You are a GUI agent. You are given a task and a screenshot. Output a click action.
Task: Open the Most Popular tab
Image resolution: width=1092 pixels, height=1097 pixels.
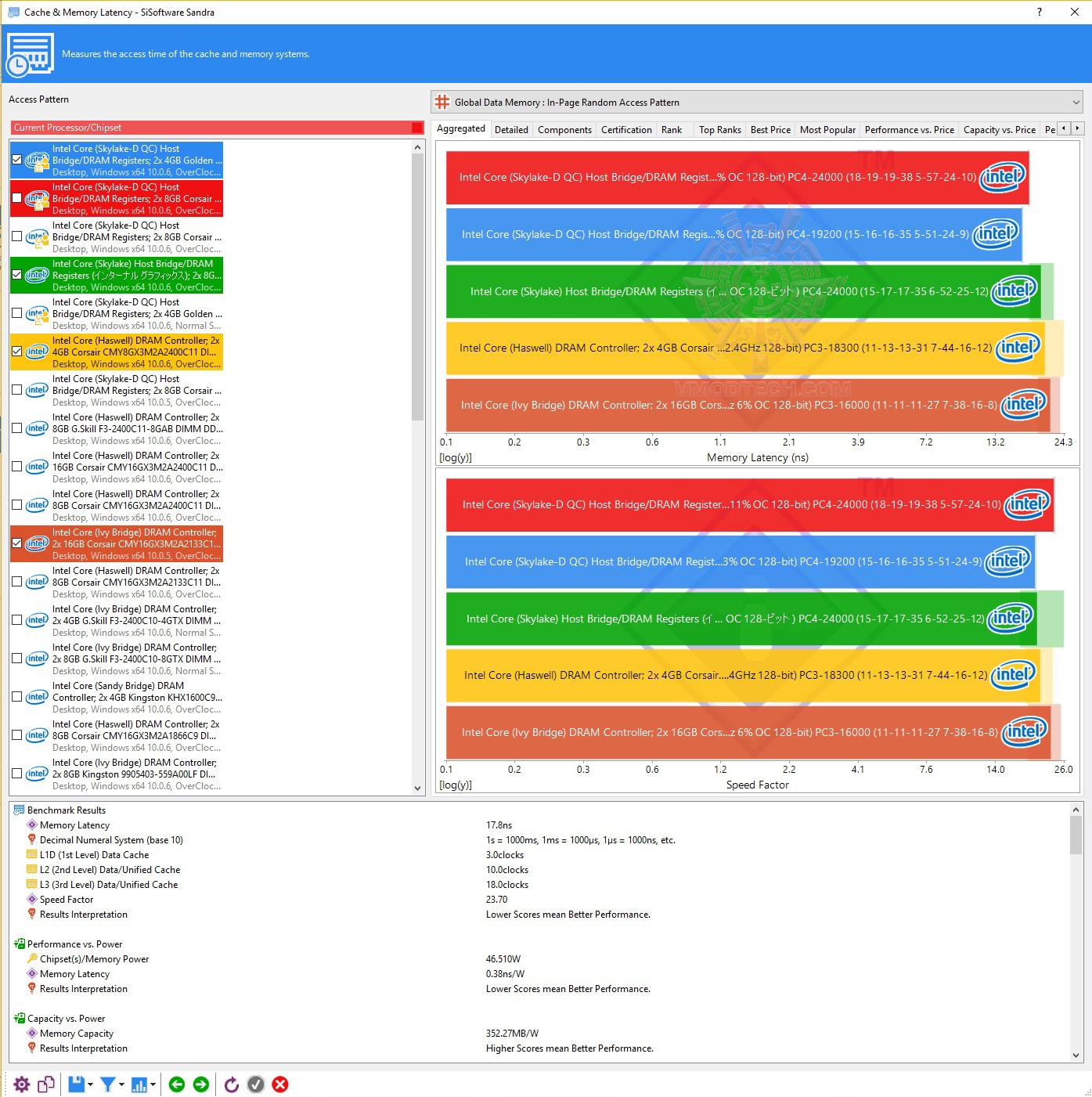(x=827, y=130)
